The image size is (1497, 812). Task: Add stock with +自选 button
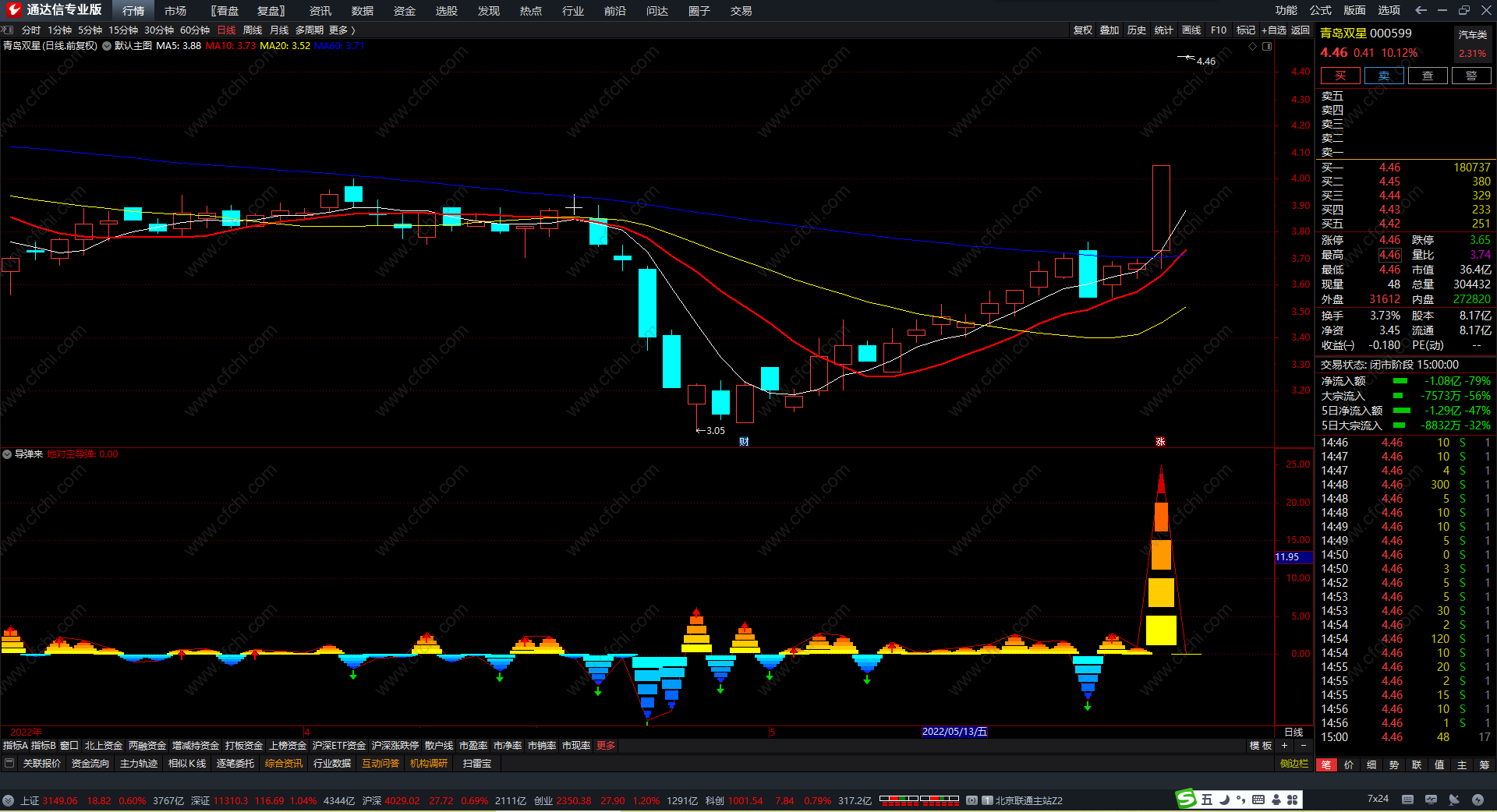pyautogui.click(x=1274, y=30)
